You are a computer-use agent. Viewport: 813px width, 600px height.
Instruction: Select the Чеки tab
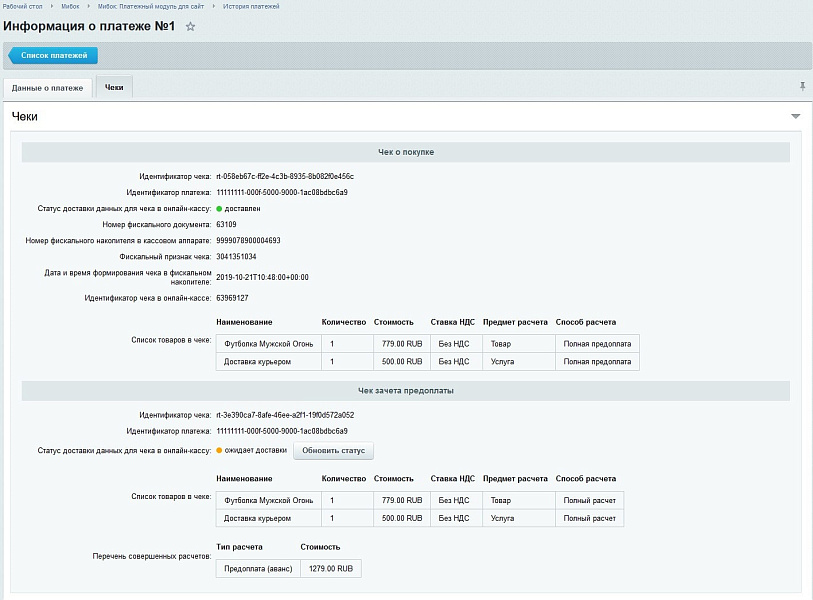[x=114, y=88]
